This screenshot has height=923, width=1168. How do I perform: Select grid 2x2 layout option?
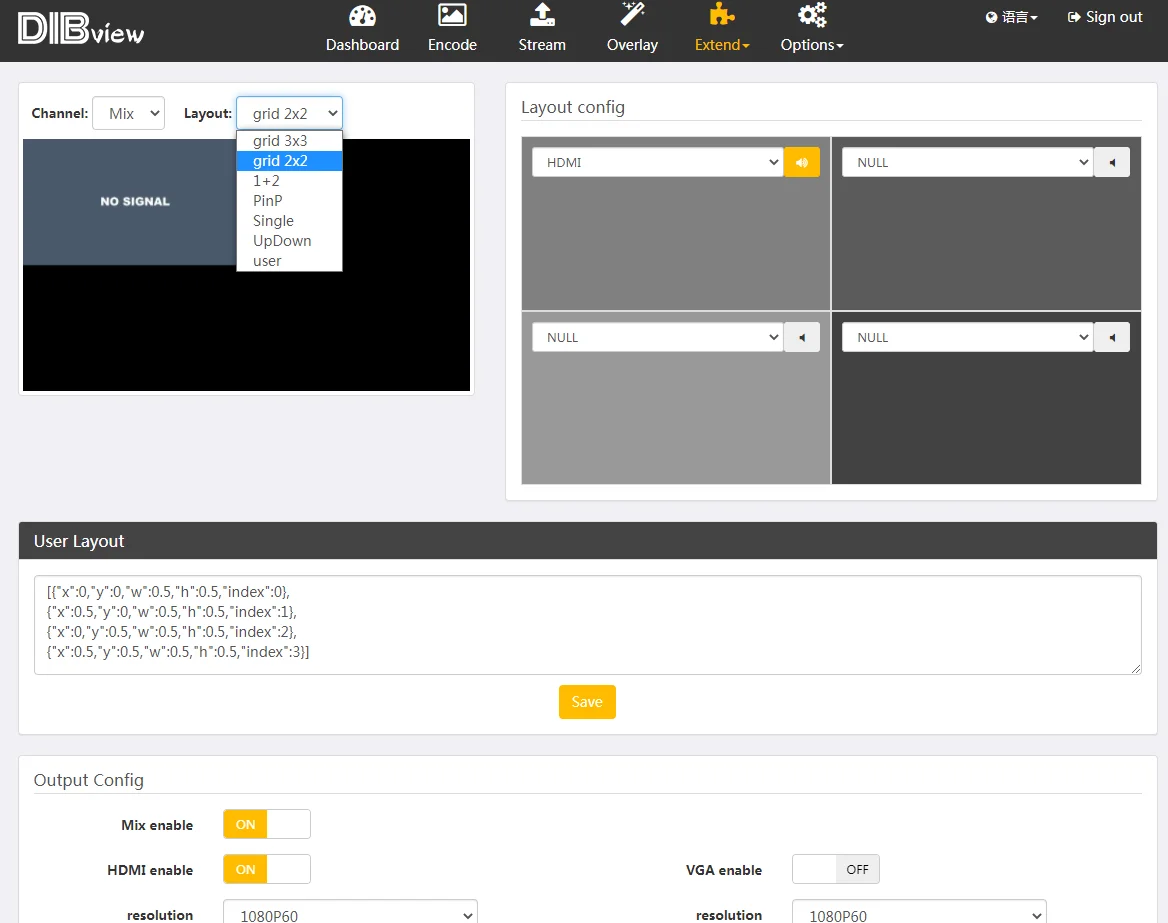289,161
